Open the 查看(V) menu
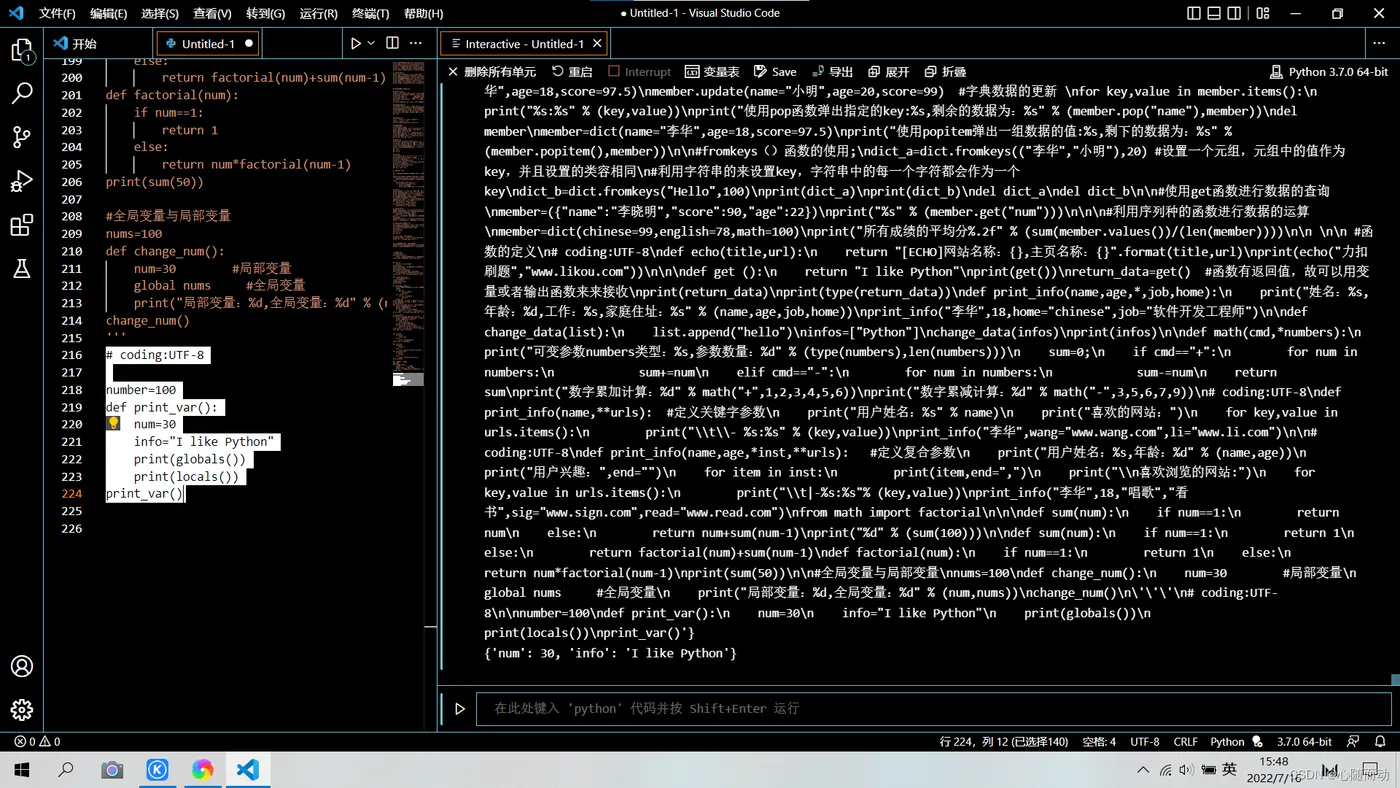The image size is (1400, 788). [x=212, y=14]
